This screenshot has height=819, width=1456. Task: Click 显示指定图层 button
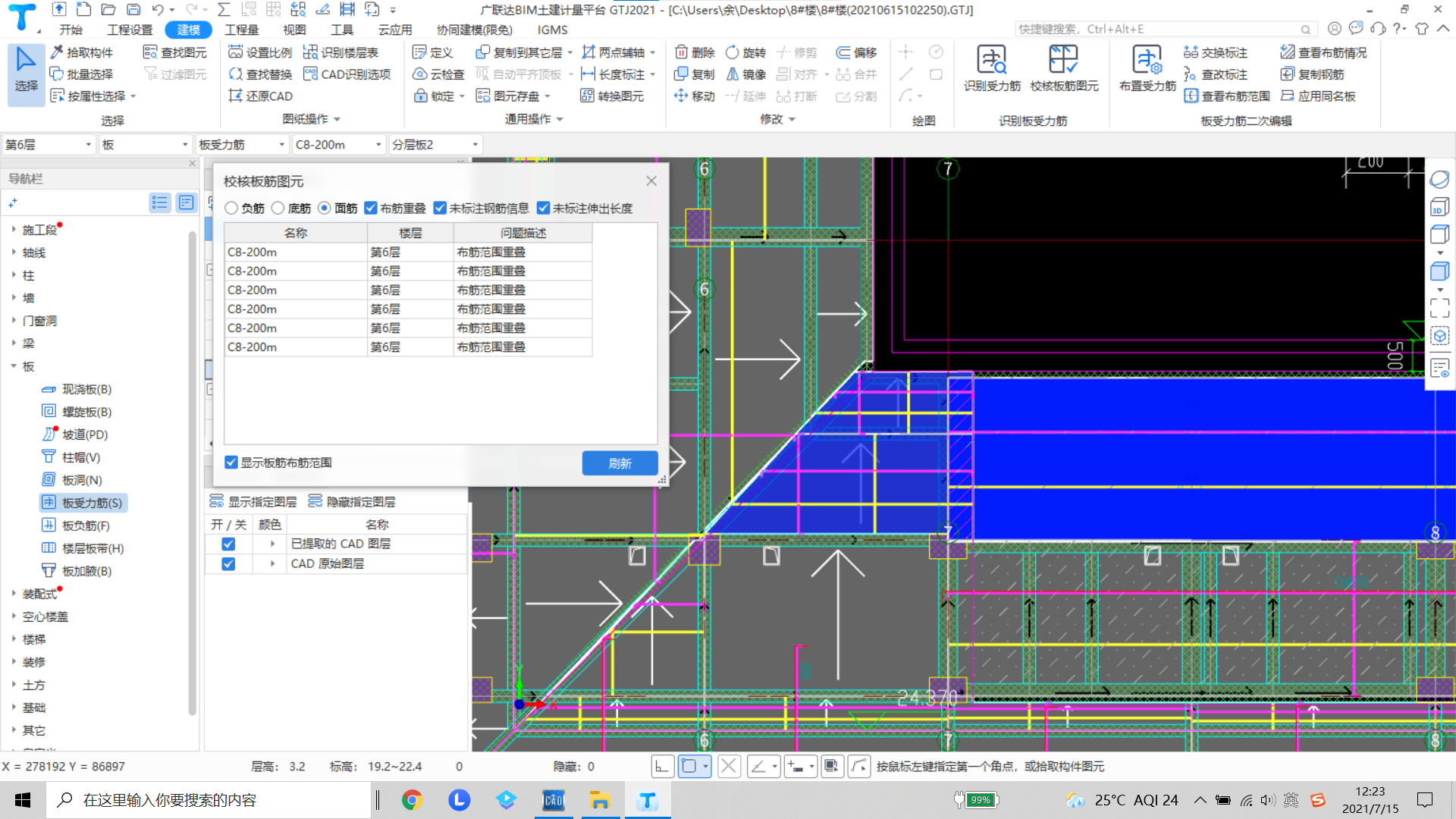click(x=253, y=501)
